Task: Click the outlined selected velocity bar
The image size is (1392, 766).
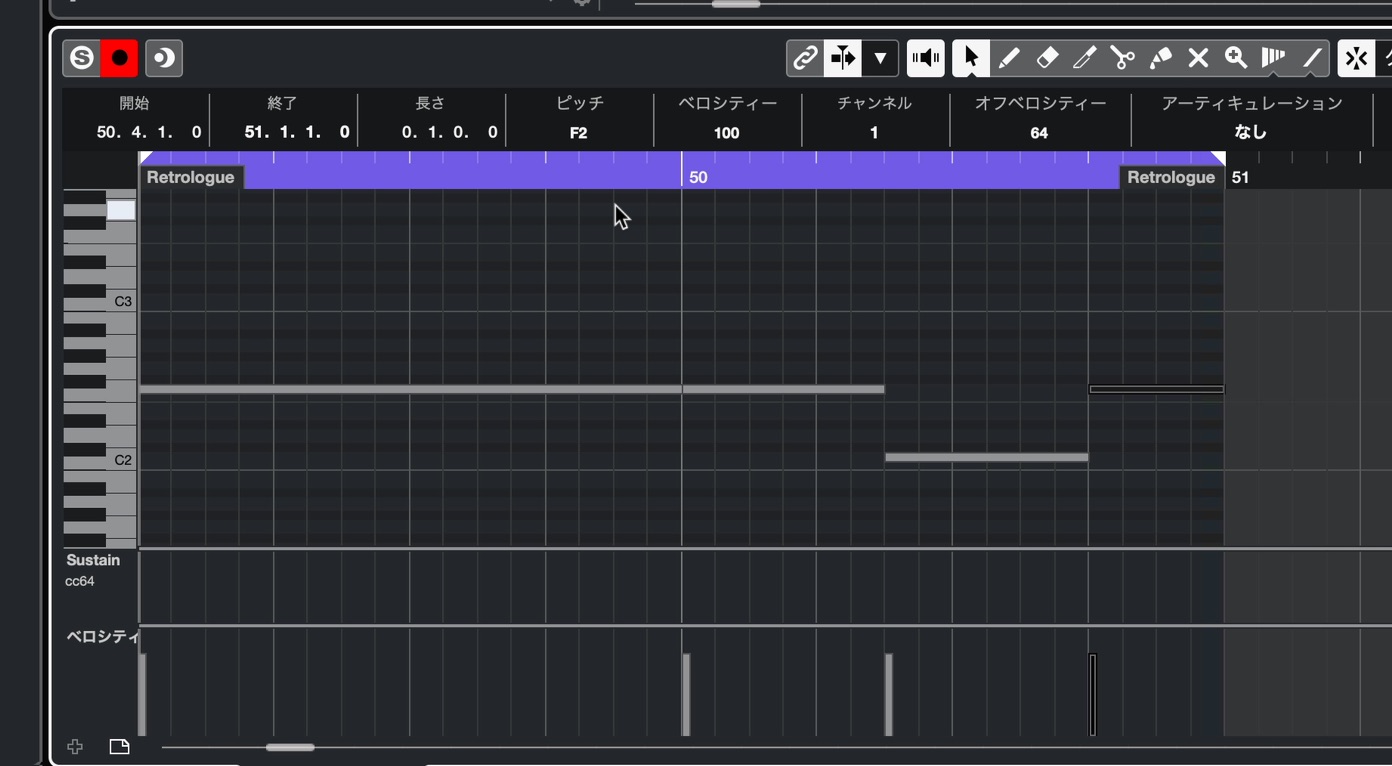Action: pos(1093,695)
